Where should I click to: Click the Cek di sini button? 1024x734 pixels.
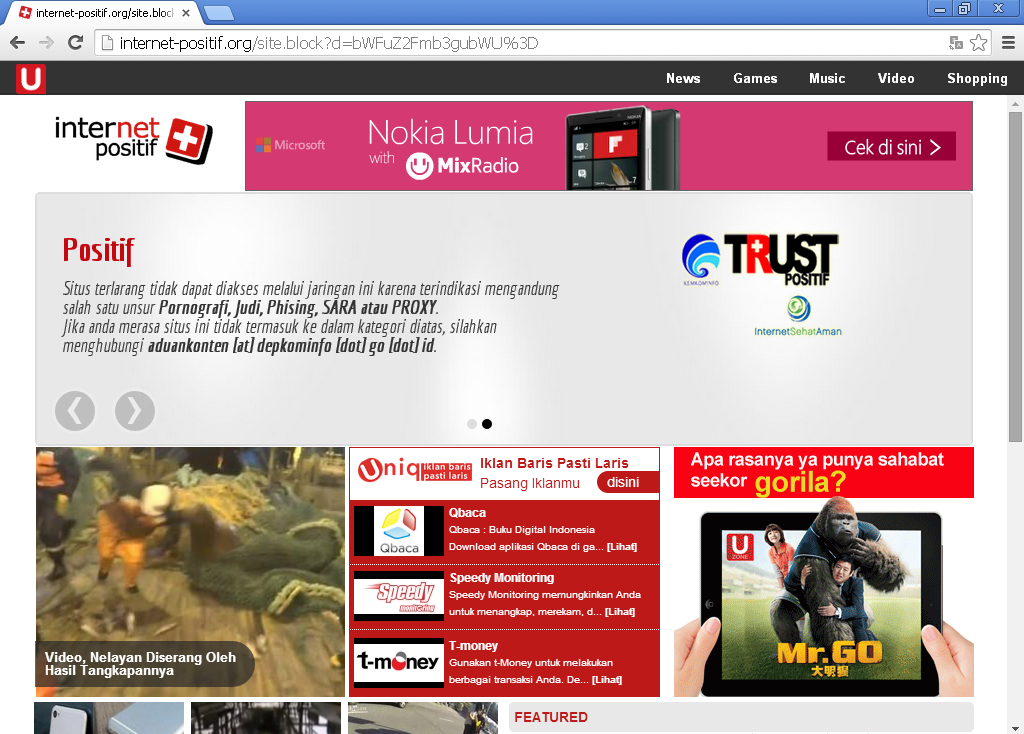[891, 146]
